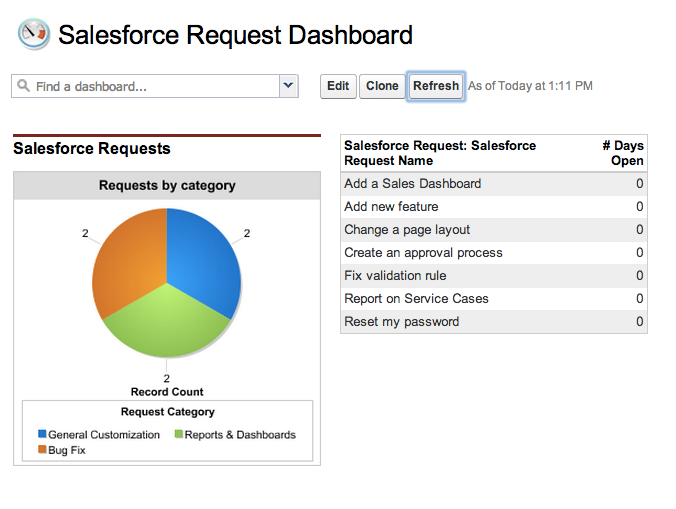The width and height of the screenshot is (676, 509).
Task: Click days open value for Fix validation rule
Action: (x=640, y=275)
